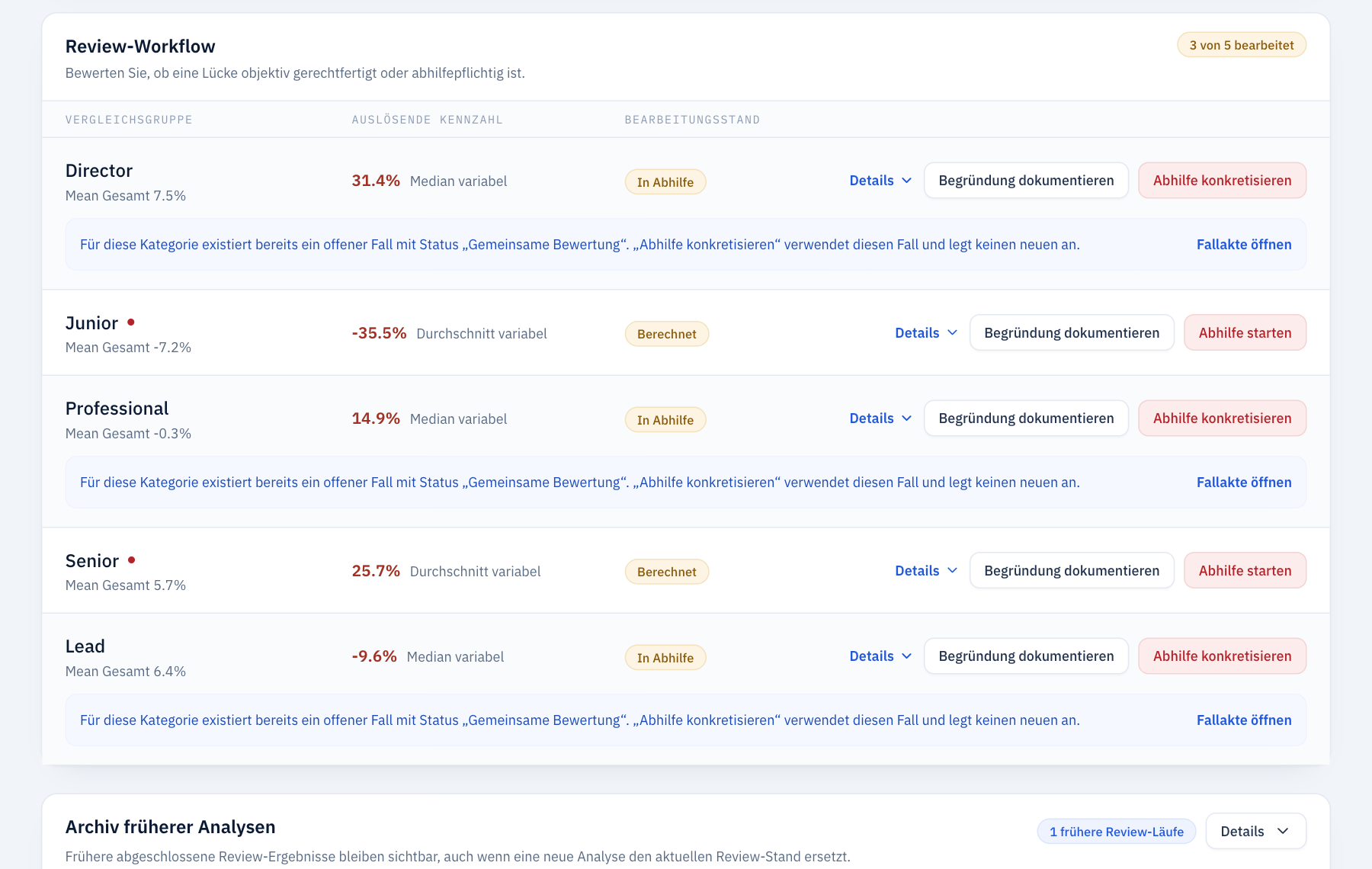This screenshot has height=869, width=1372.
Task: Click the Berechnet status for Senior
Action: click(667, 572)
